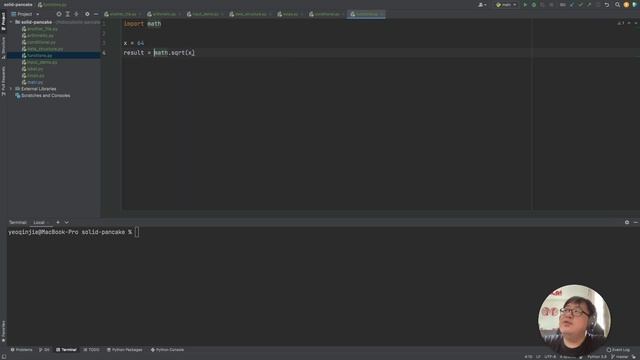Open master branch widget in status bar
Viewport: 640px width, 360px height.
[x=620, y=357]
